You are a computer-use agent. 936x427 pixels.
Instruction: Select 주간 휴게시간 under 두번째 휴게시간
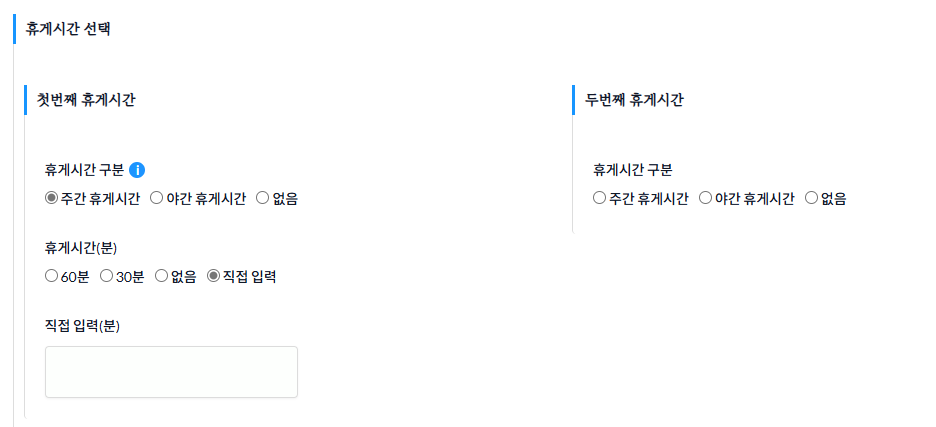tap(600, 198)
